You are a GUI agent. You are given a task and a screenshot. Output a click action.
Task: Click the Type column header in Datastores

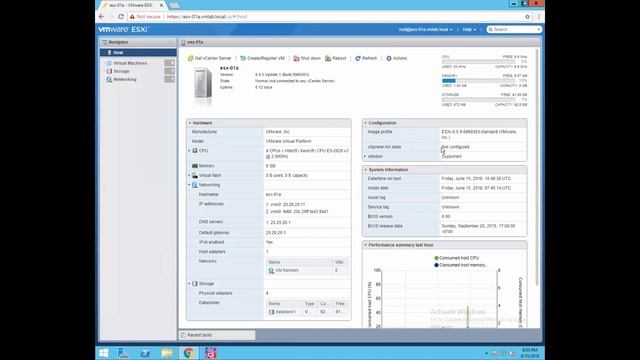coord(310,304)
